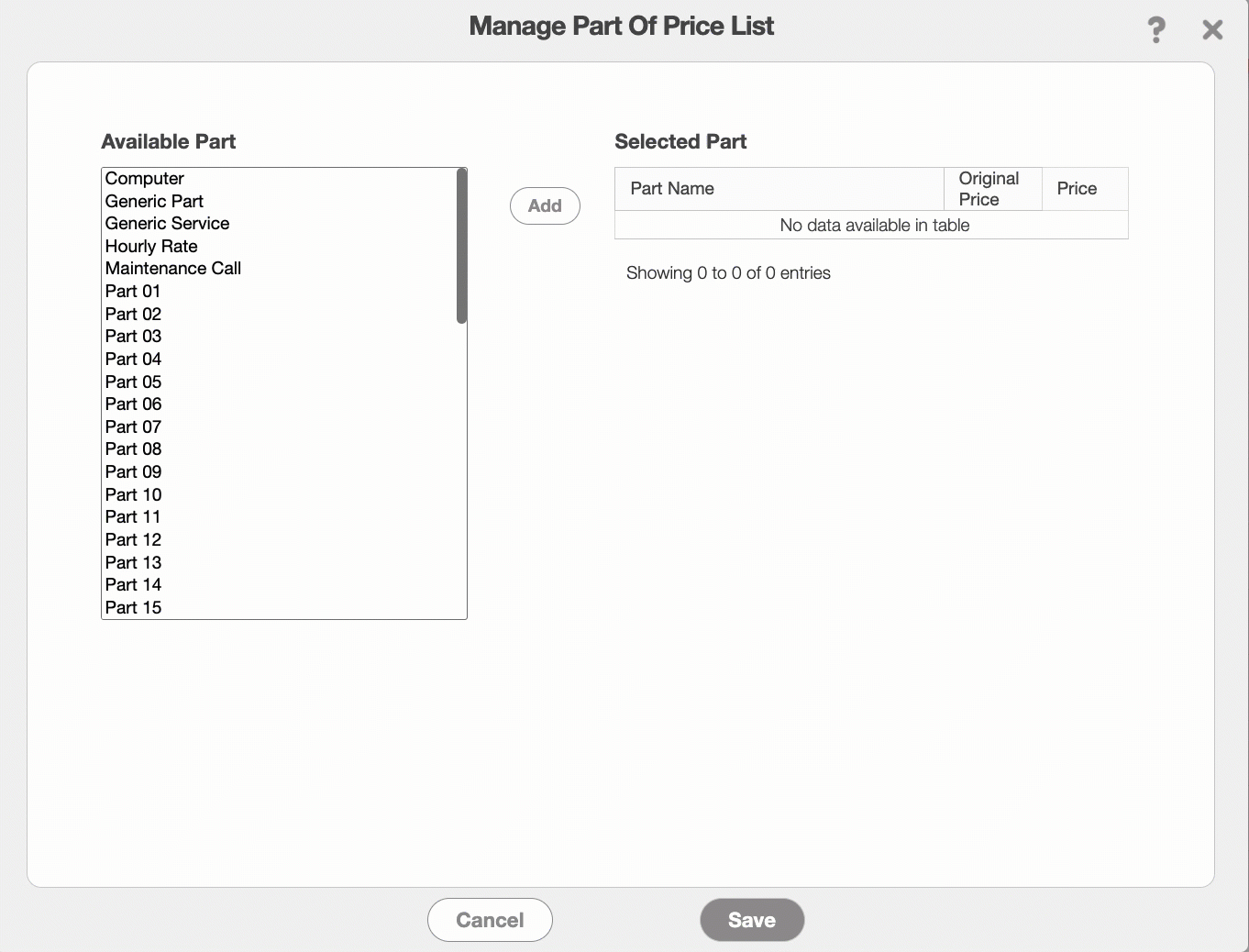This screenshot has height=952, width=1249.
Task: Close the Manage Part Of Price List dialog
Action: (x=1212, y=30)
